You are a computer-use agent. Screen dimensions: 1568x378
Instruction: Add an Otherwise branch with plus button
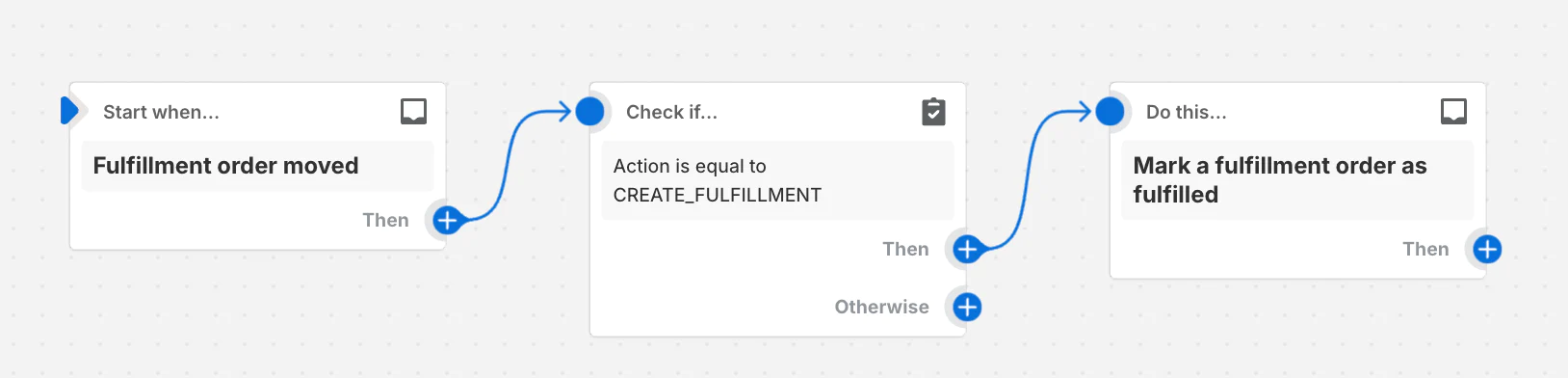click(x=967, y=307)
